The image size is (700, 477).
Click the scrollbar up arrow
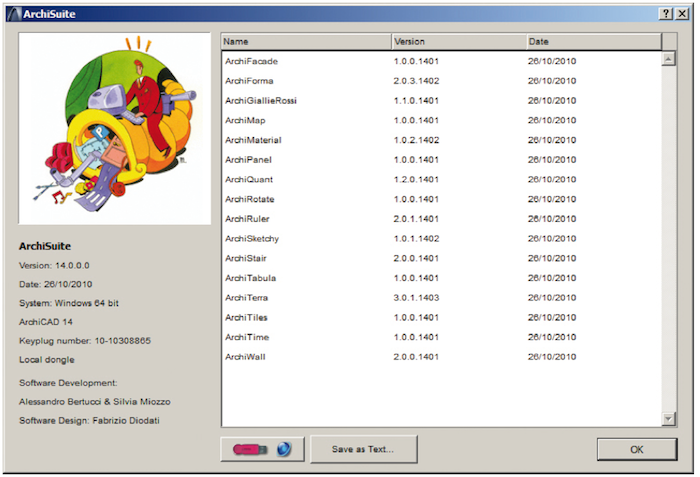(668, 59)
